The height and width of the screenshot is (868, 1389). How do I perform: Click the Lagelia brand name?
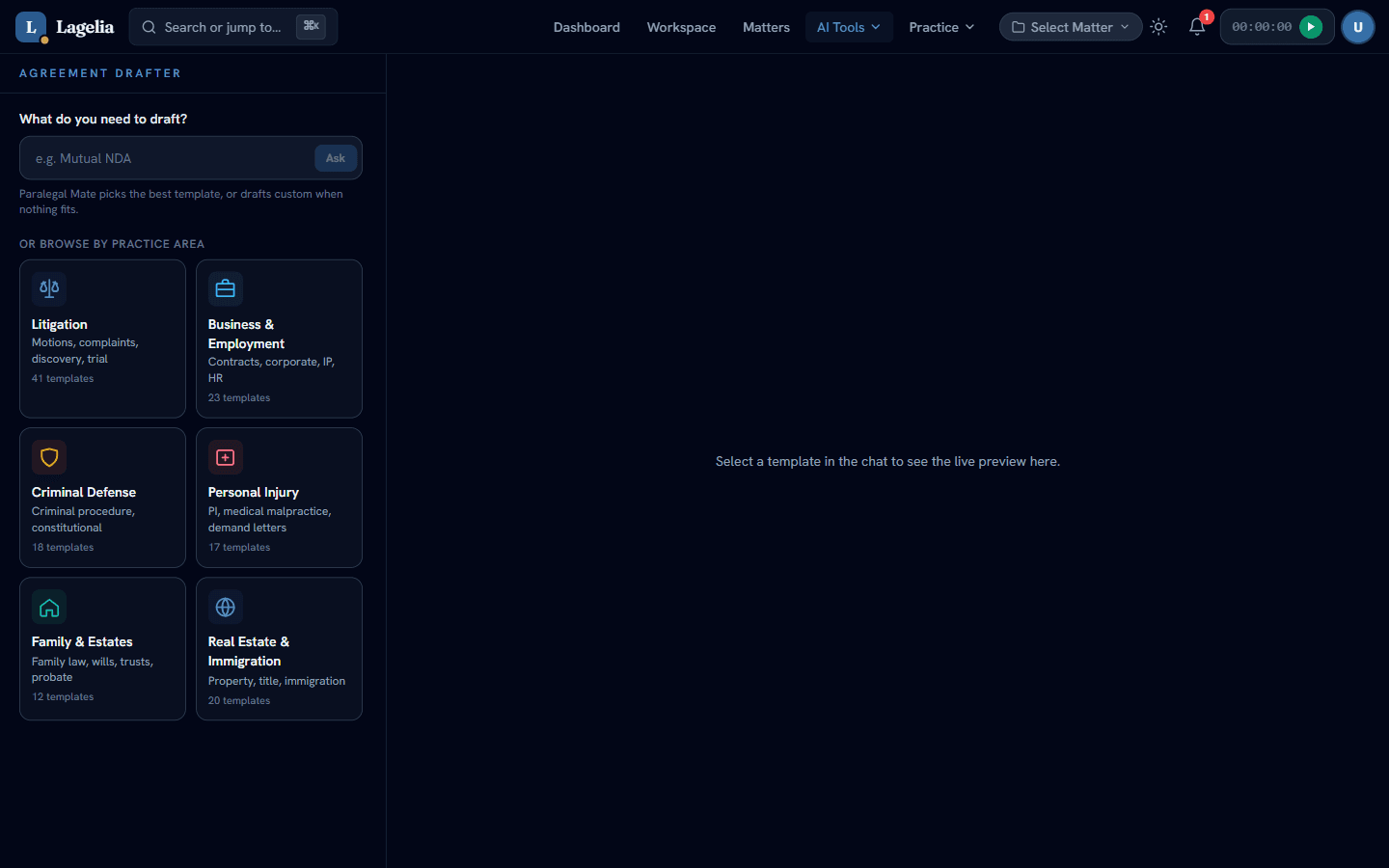point(85,27)
